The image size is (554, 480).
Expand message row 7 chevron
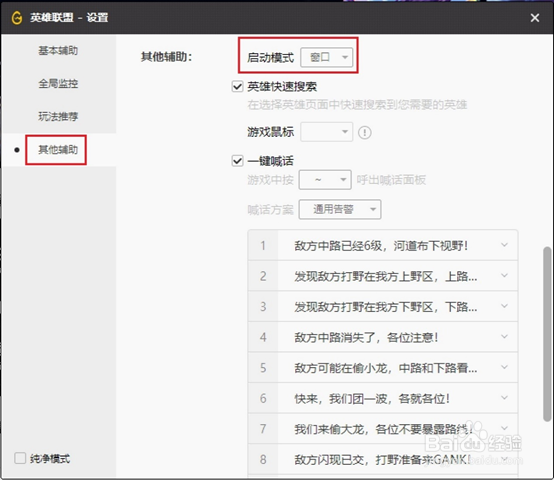click(505, 428)
